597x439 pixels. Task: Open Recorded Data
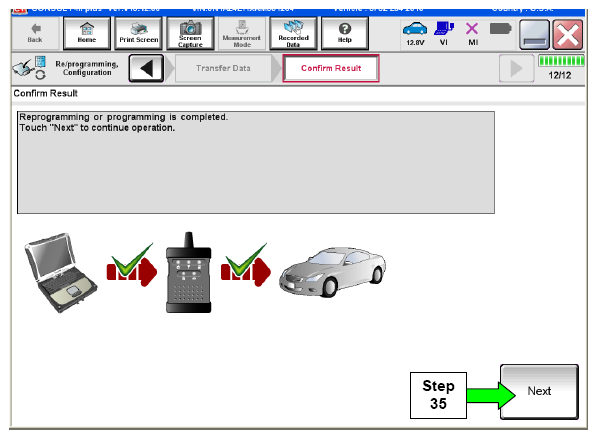[x=293, y=34]
